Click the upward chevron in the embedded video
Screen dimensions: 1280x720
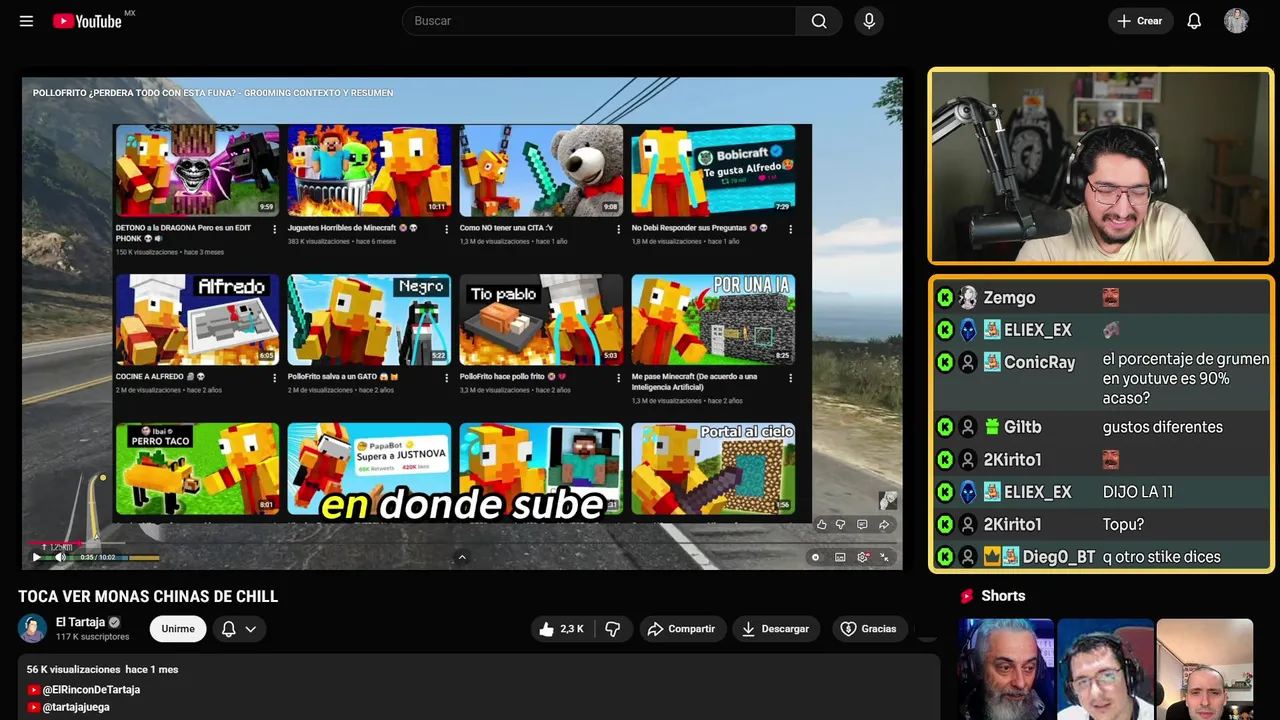coord(461,557)
